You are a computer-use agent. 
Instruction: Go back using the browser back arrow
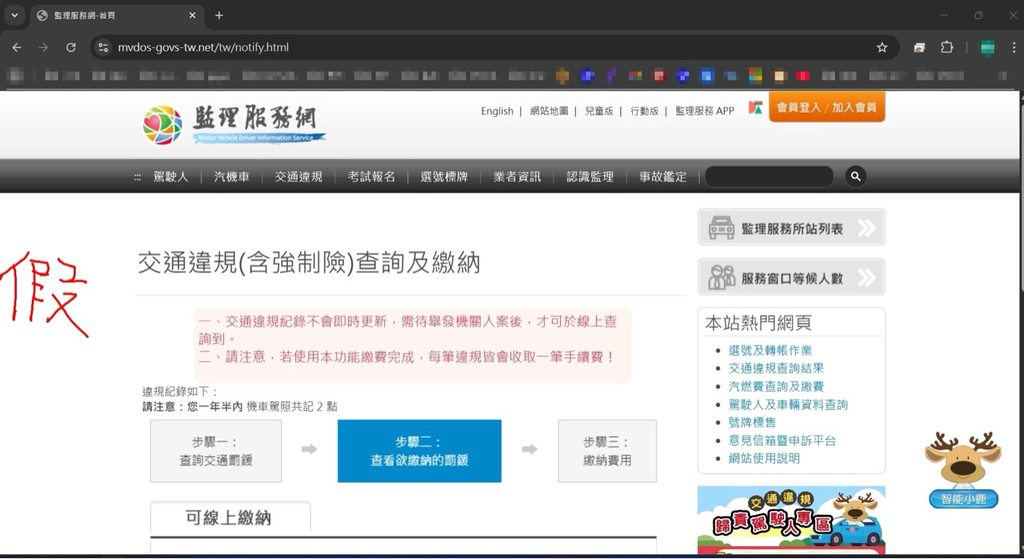coord(17,47)
